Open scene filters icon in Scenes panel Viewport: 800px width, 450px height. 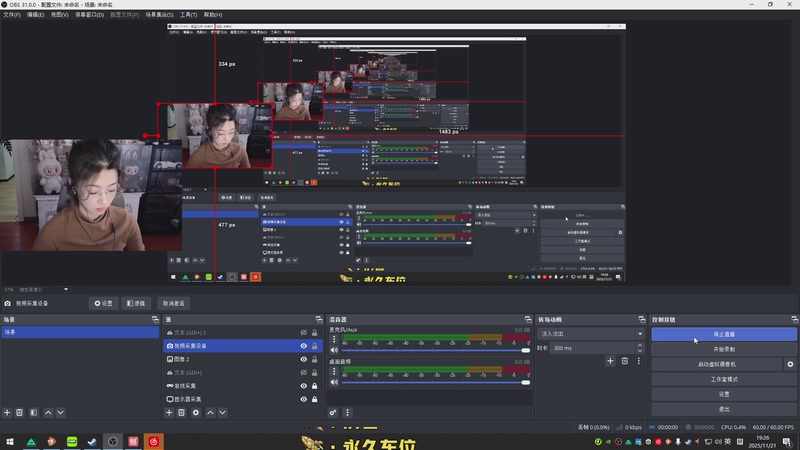point(34,412)
